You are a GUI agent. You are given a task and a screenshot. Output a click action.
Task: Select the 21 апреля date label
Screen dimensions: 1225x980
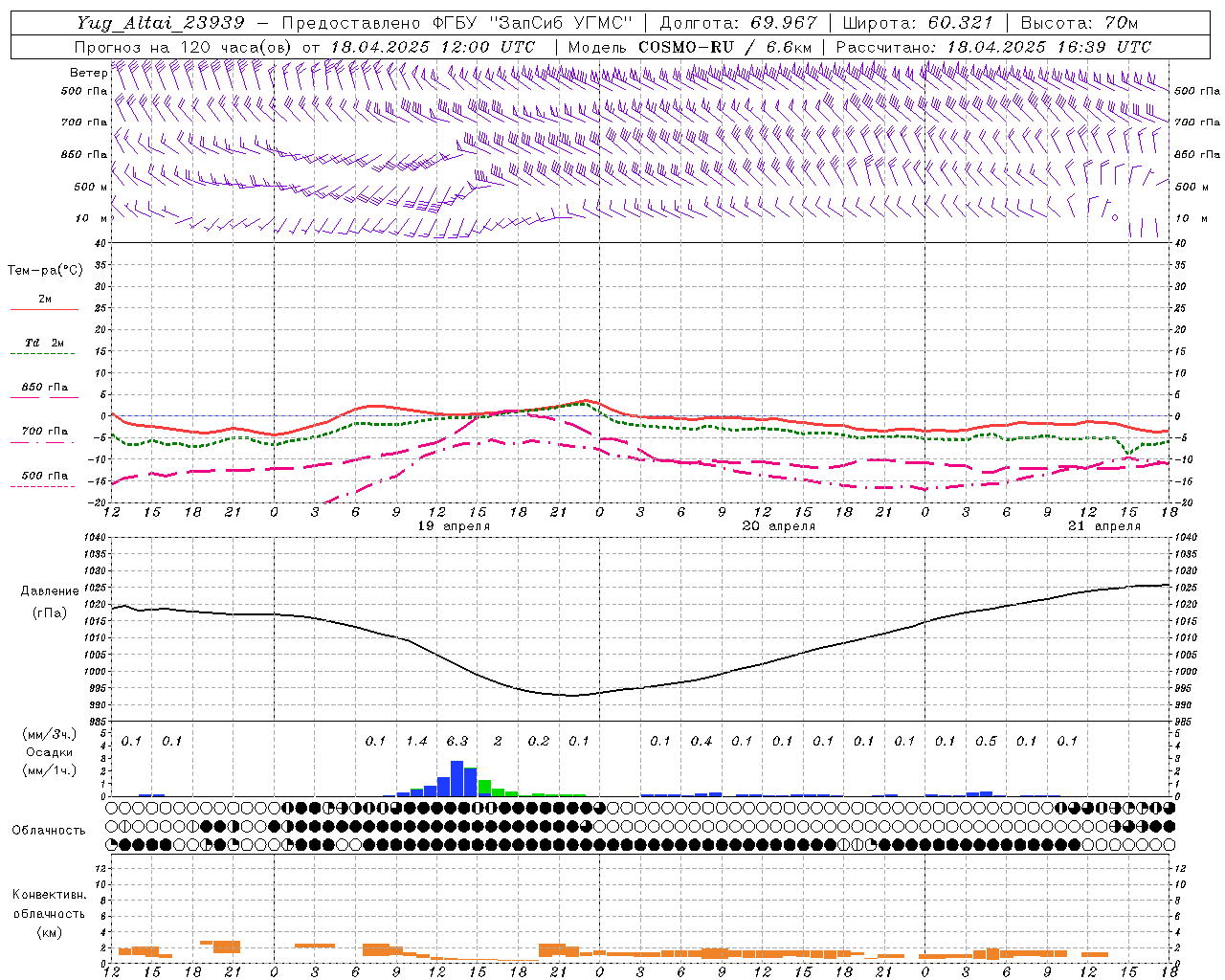[x=1104, y=526]
